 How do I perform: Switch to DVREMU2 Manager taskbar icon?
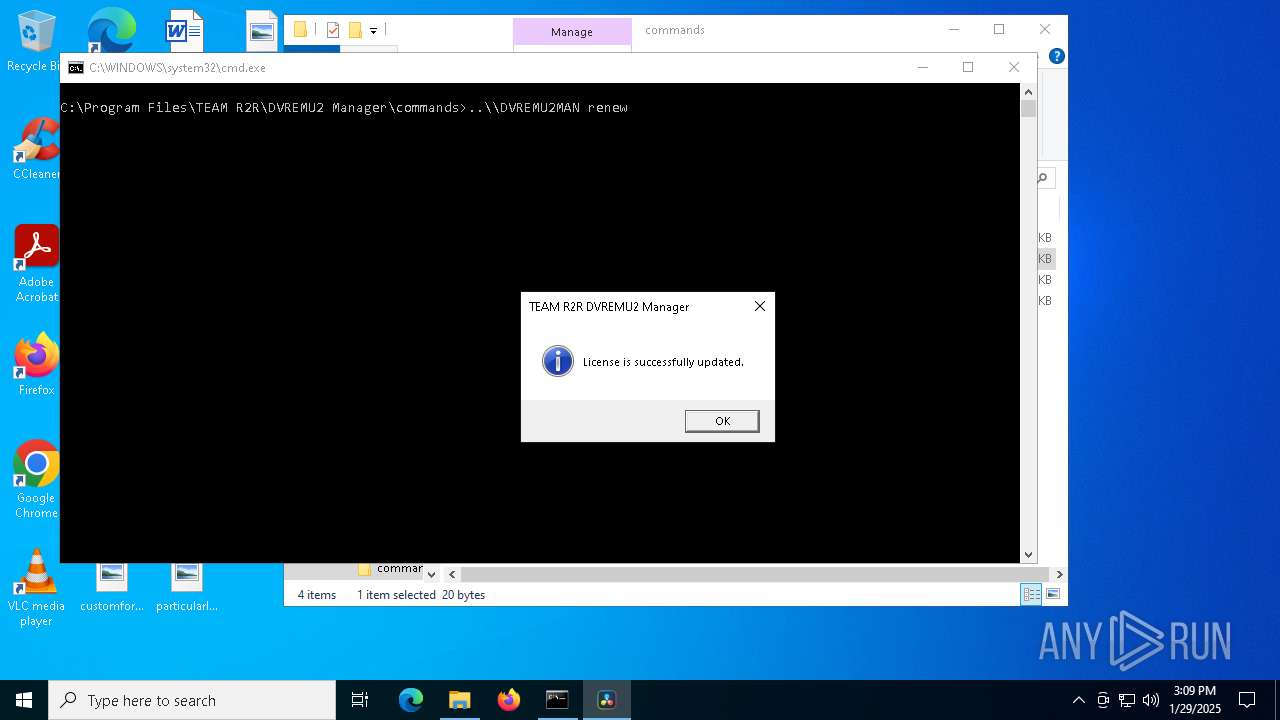[606, 700]
